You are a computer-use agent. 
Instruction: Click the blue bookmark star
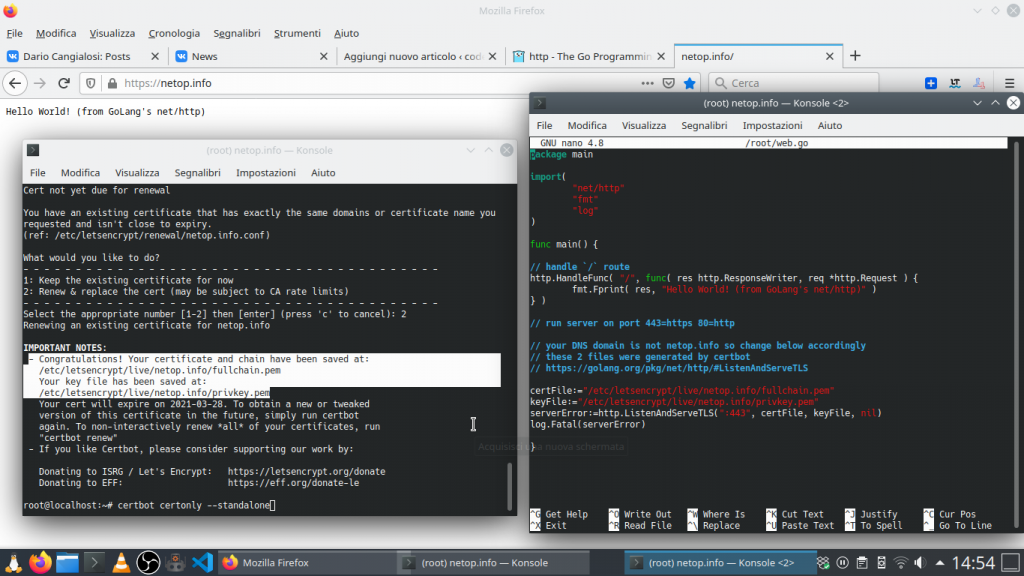click(x=690, y=83)
